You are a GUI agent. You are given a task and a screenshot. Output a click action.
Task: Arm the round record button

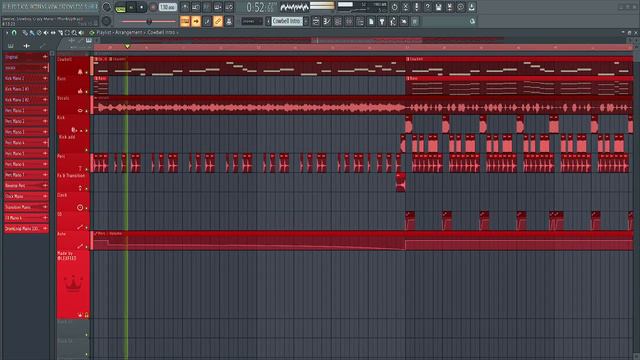pos(153,7)
